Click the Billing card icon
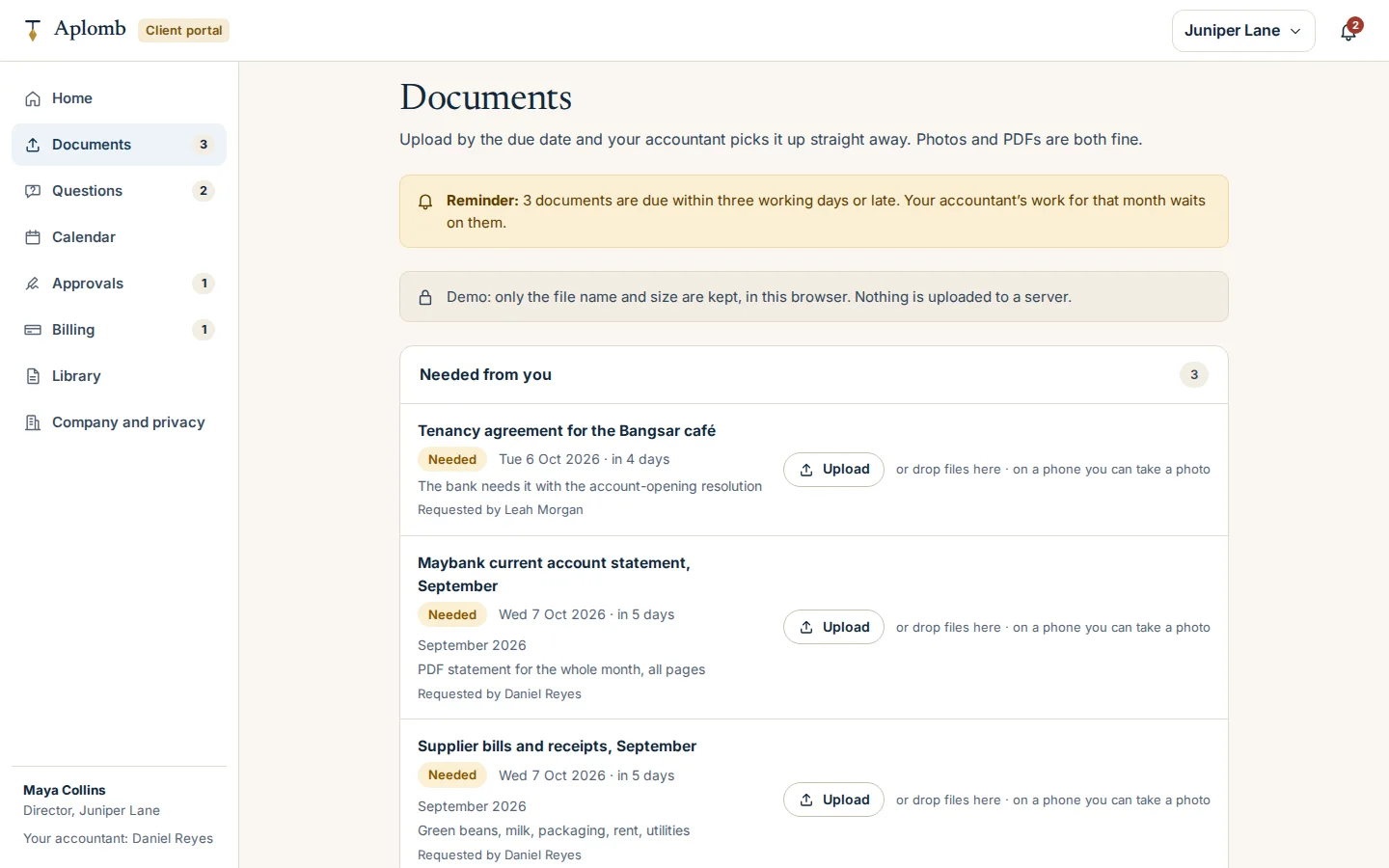The width and height of the screenshot is (1389, 868). tap(33, 330)
